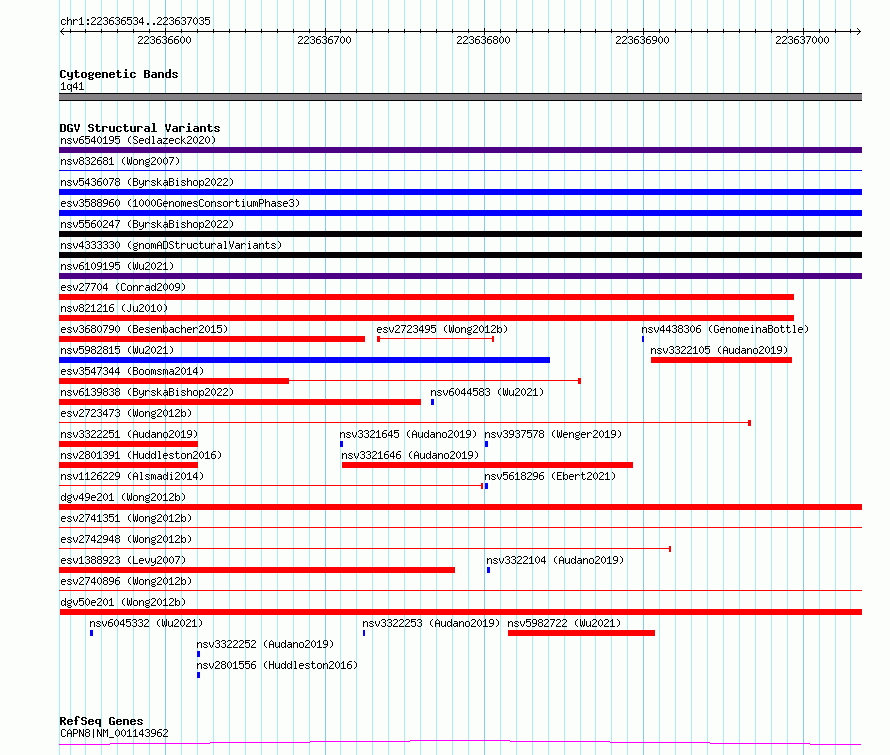Click the Cytogenetic Bands track title
This screenshot has height=755, width=890.
(119, 74)
